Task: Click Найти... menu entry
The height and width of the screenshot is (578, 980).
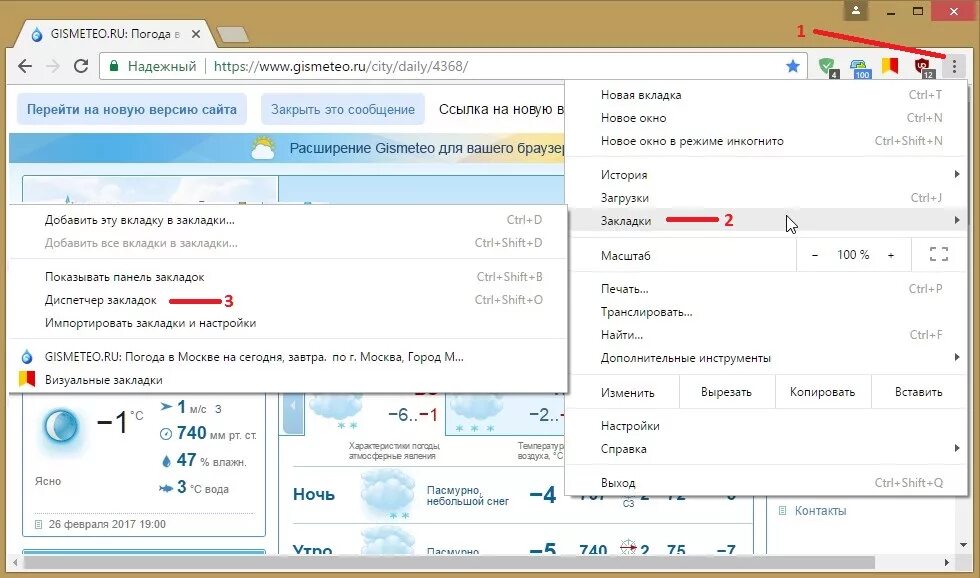Action: coord(766,335)
